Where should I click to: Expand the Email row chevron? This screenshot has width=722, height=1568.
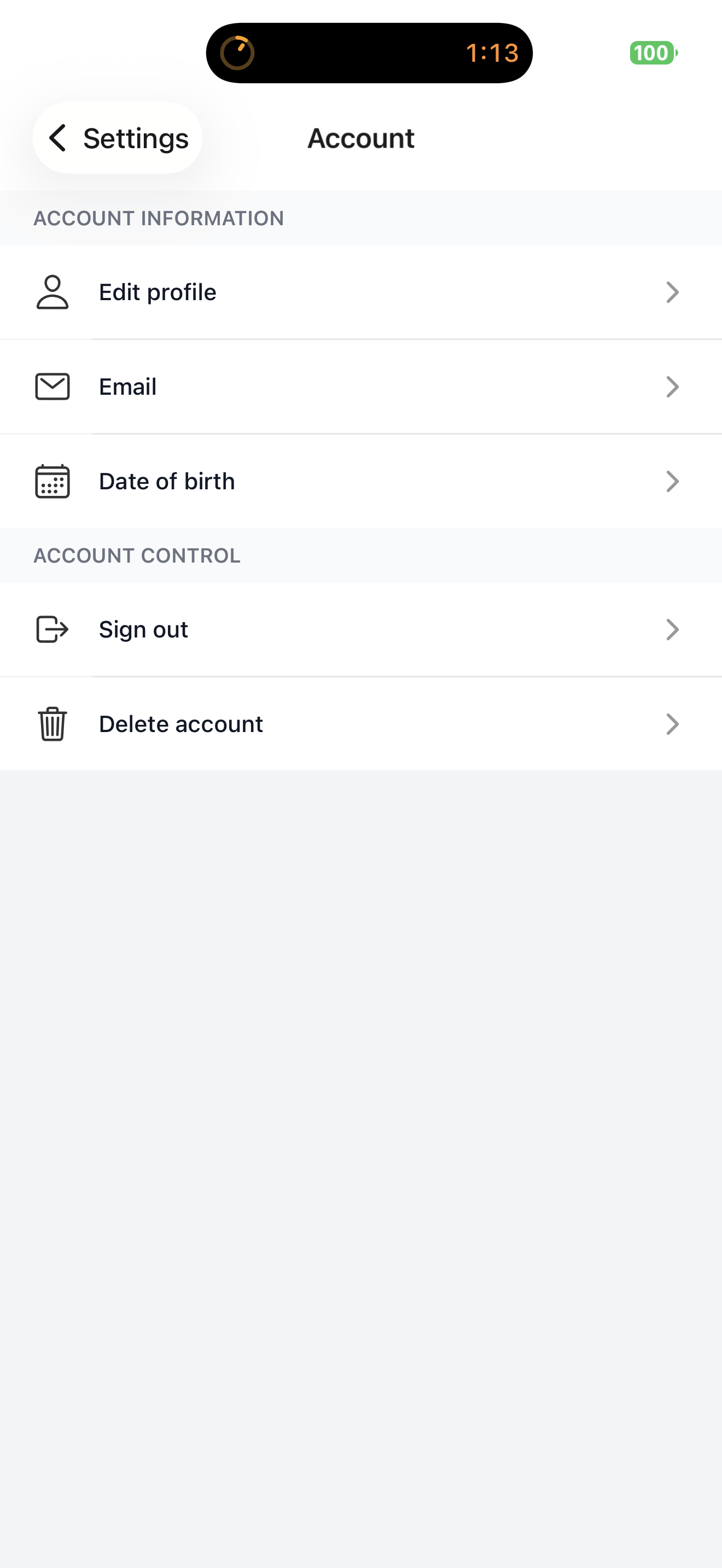672,387
